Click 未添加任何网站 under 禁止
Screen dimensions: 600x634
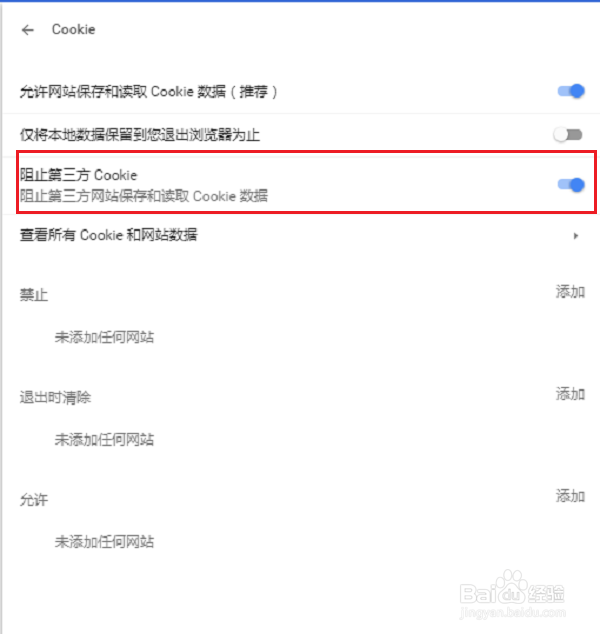[104, 337]
